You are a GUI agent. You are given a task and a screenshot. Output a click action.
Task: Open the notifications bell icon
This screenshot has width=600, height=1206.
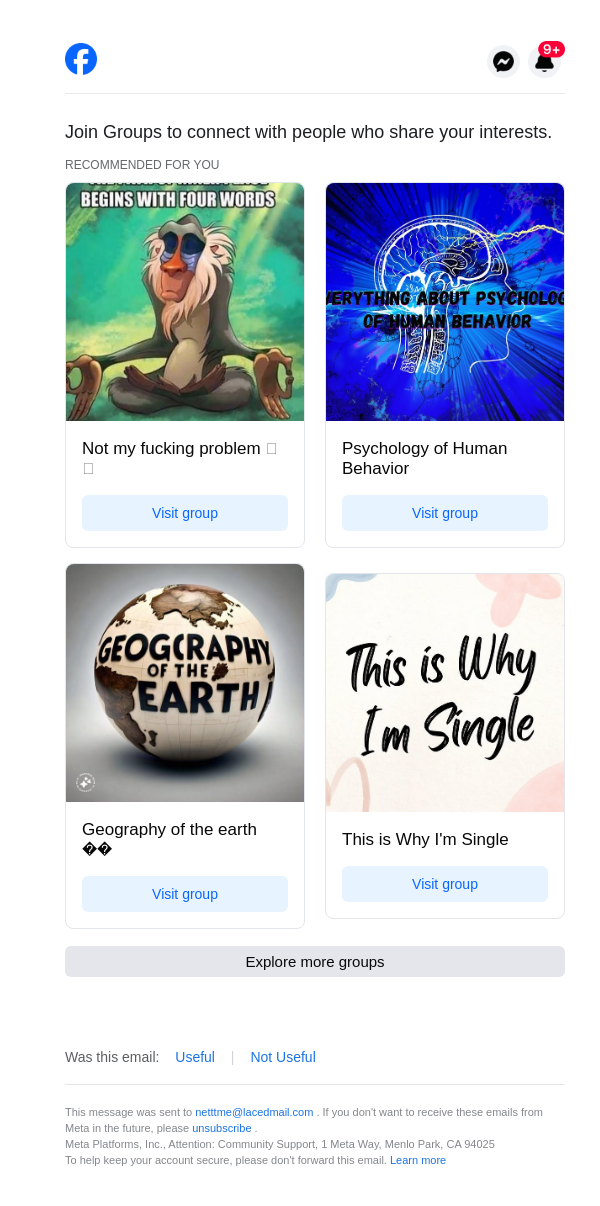pyautogui.click(x=544, y=62)
